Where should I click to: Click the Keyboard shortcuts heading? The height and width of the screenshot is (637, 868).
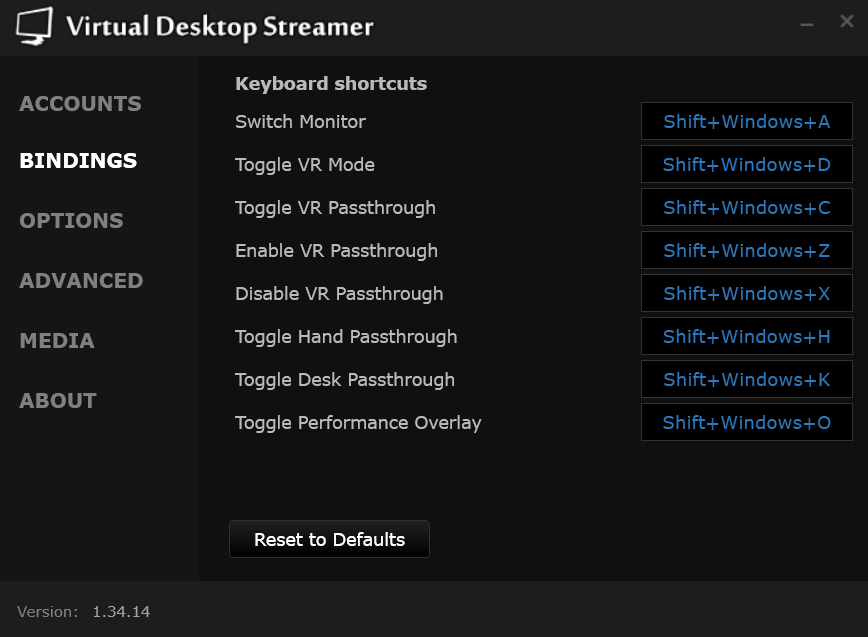click(x=331, y=84)
